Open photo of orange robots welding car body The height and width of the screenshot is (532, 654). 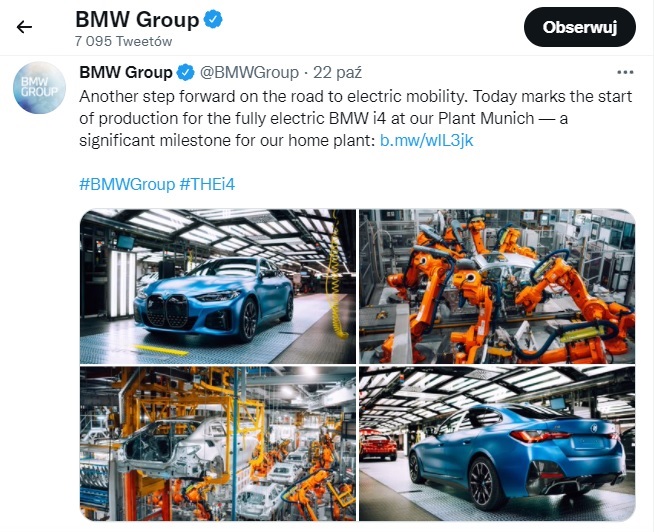[x=497, y=286]
